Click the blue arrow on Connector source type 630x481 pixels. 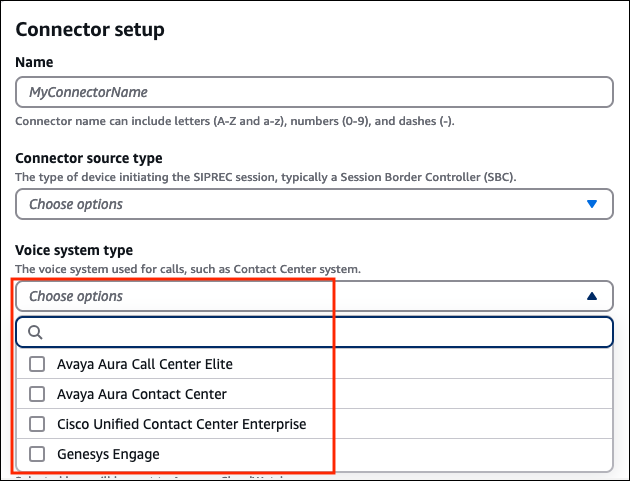tap(592, 204)
